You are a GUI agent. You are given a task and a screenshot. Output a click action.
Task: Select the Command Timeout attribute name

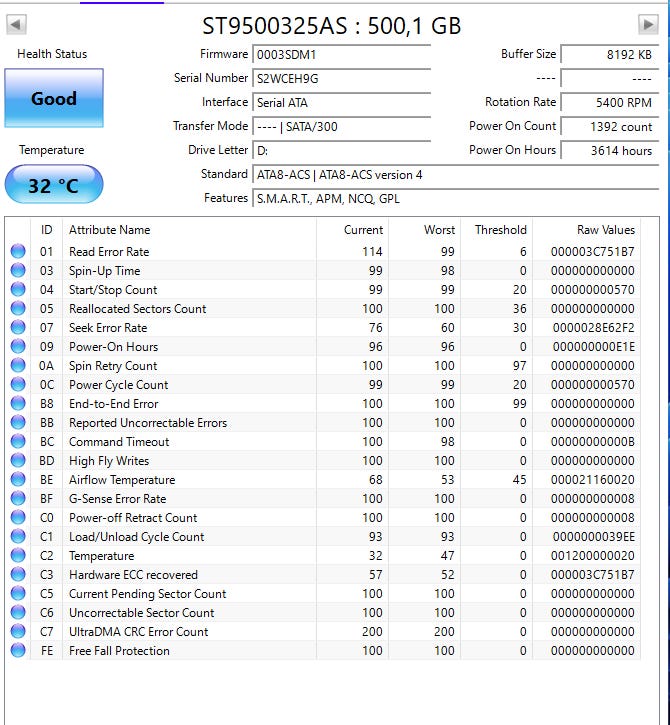119,442
